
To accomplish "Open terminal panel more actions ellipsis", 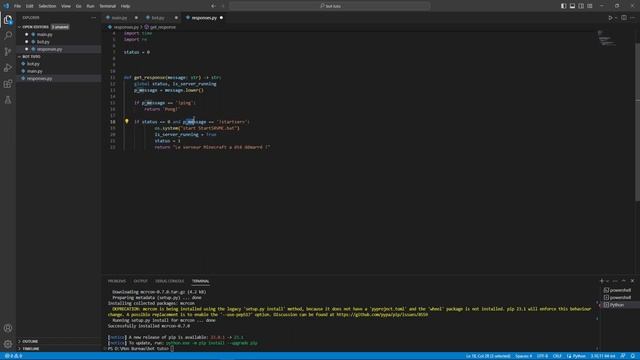I will [615, 281].
